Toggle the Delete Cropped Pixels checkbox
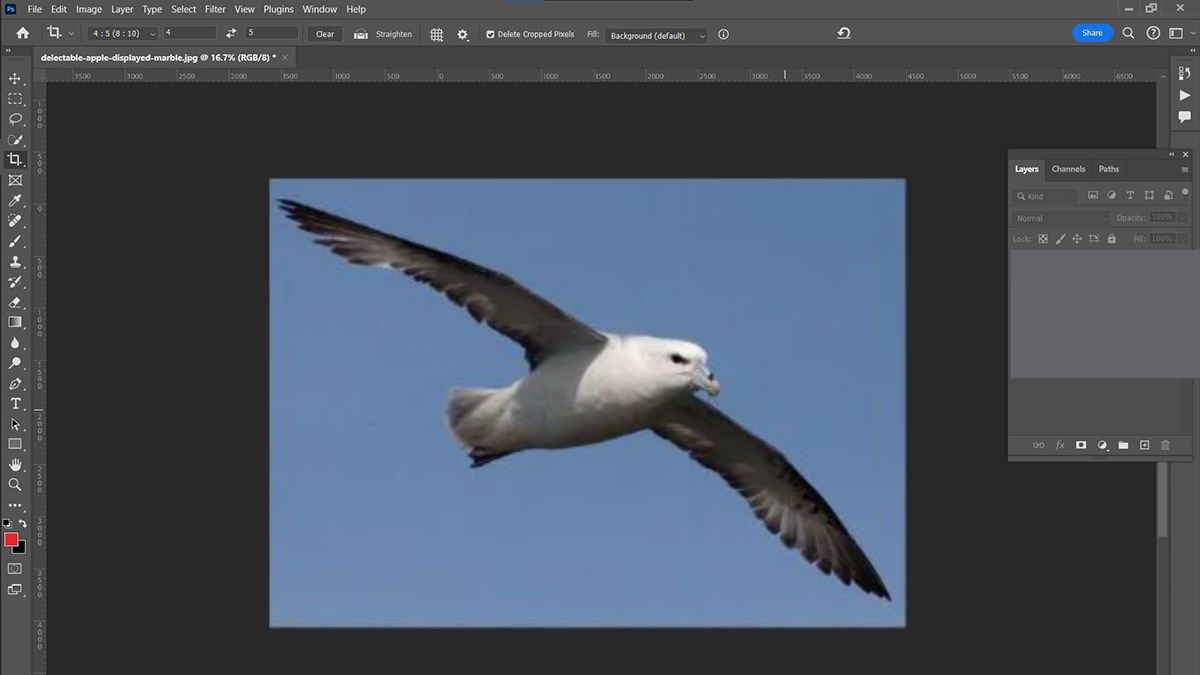Screen dimensions: 1200x675 pos(490,34)
